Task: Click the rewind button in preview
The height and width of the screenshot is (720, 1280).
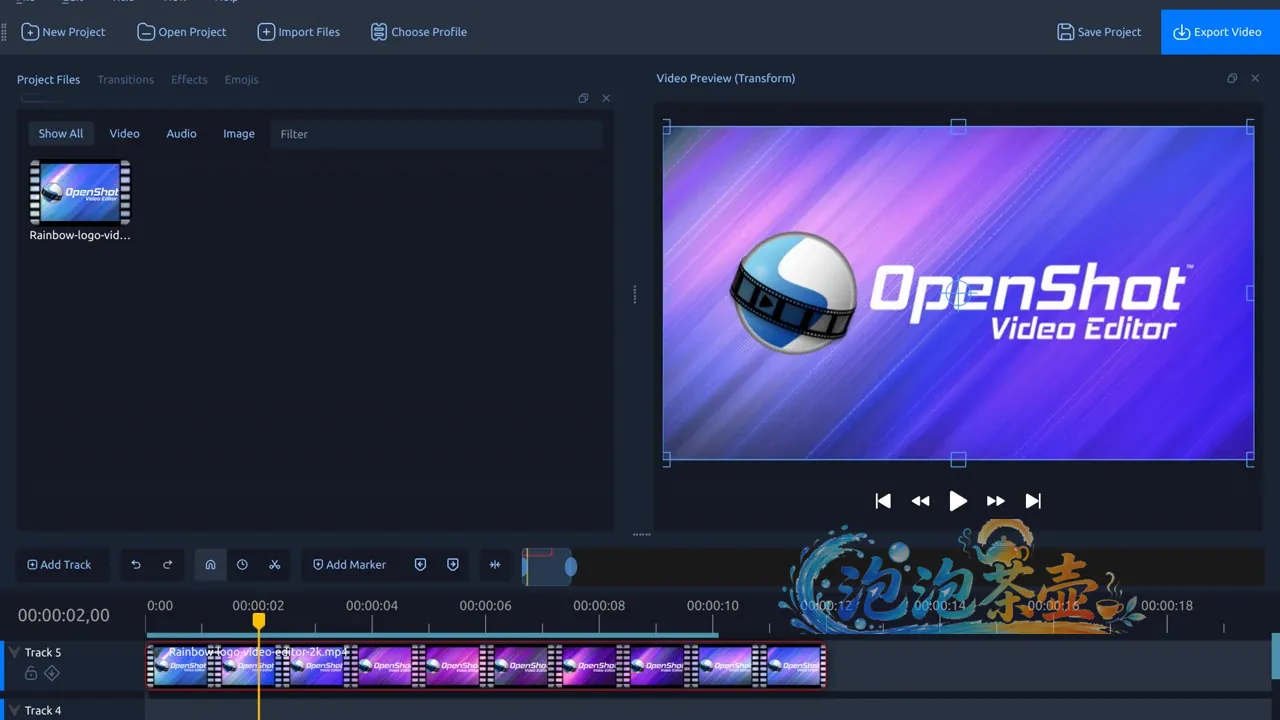Action: point(920,501)
